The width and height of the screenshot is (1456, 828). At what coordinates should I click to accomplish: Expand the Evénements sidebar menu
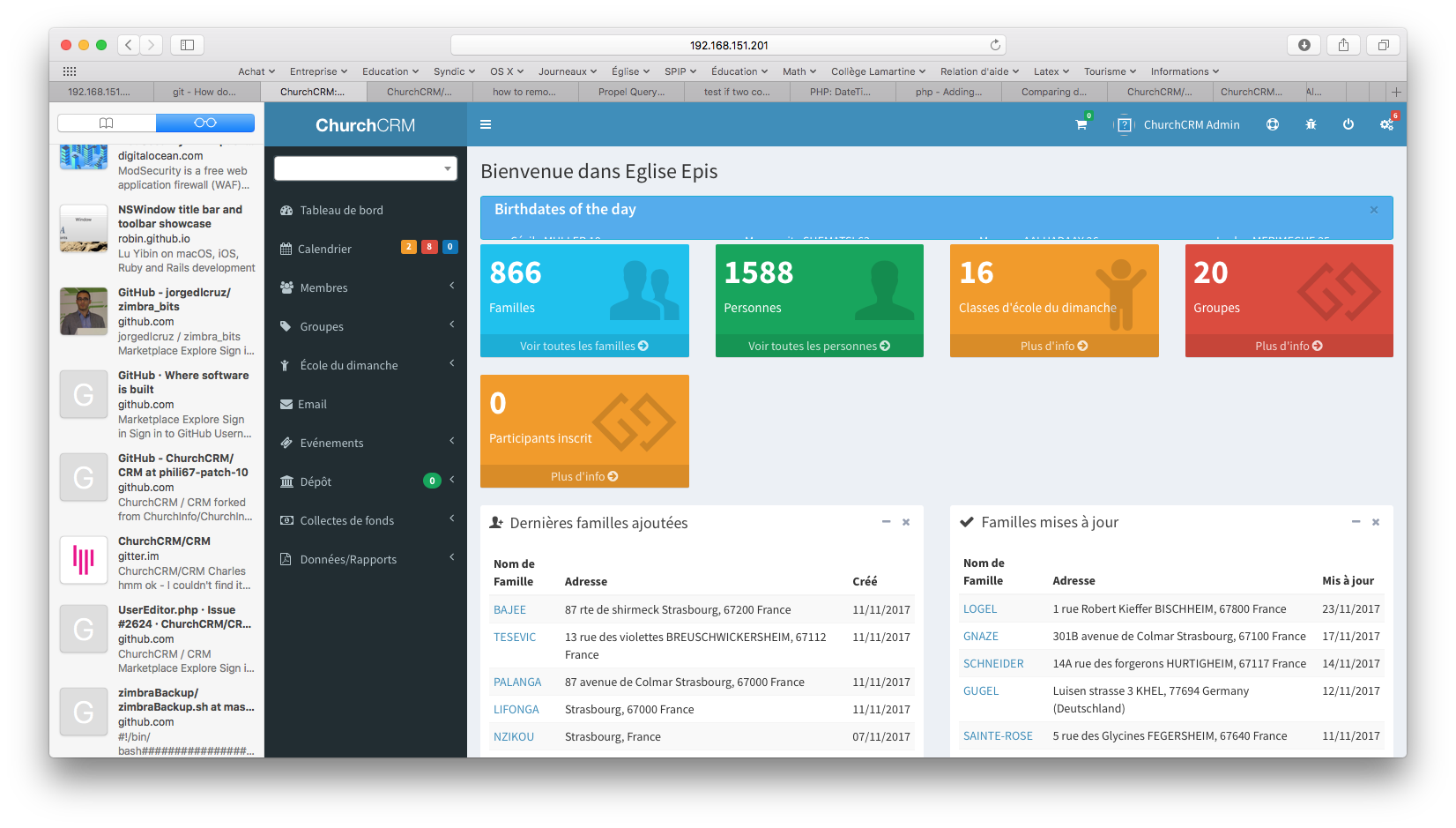[x=366, y=443]
